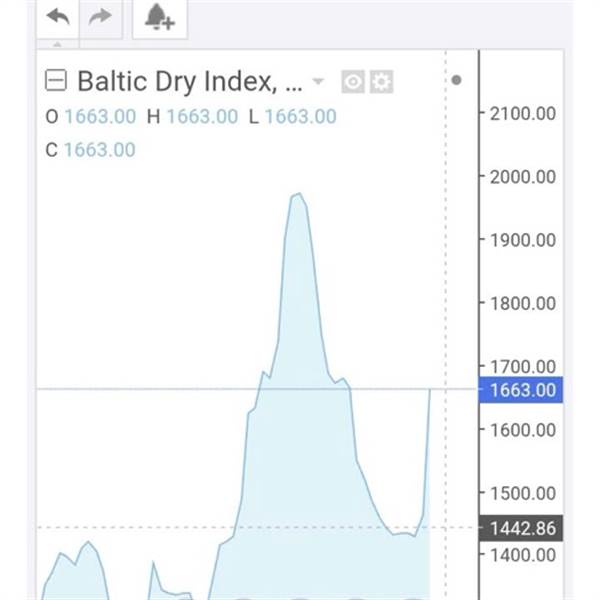Viewport: 600px width, 600px height.
Task: Open Baltic Dry Index settings gear
Action: pyautogui.click(x=381, y=82)
